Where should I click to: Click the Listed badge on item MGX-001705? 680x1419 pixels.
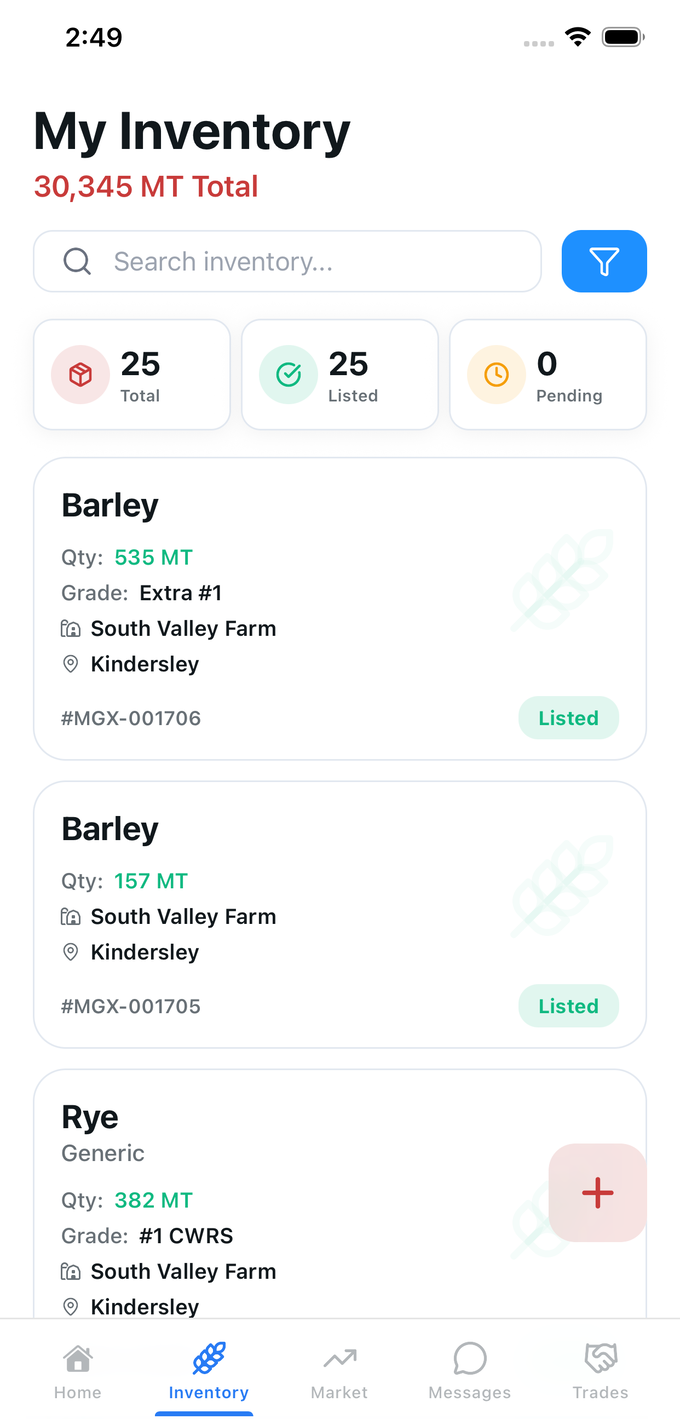[568, 1006]
